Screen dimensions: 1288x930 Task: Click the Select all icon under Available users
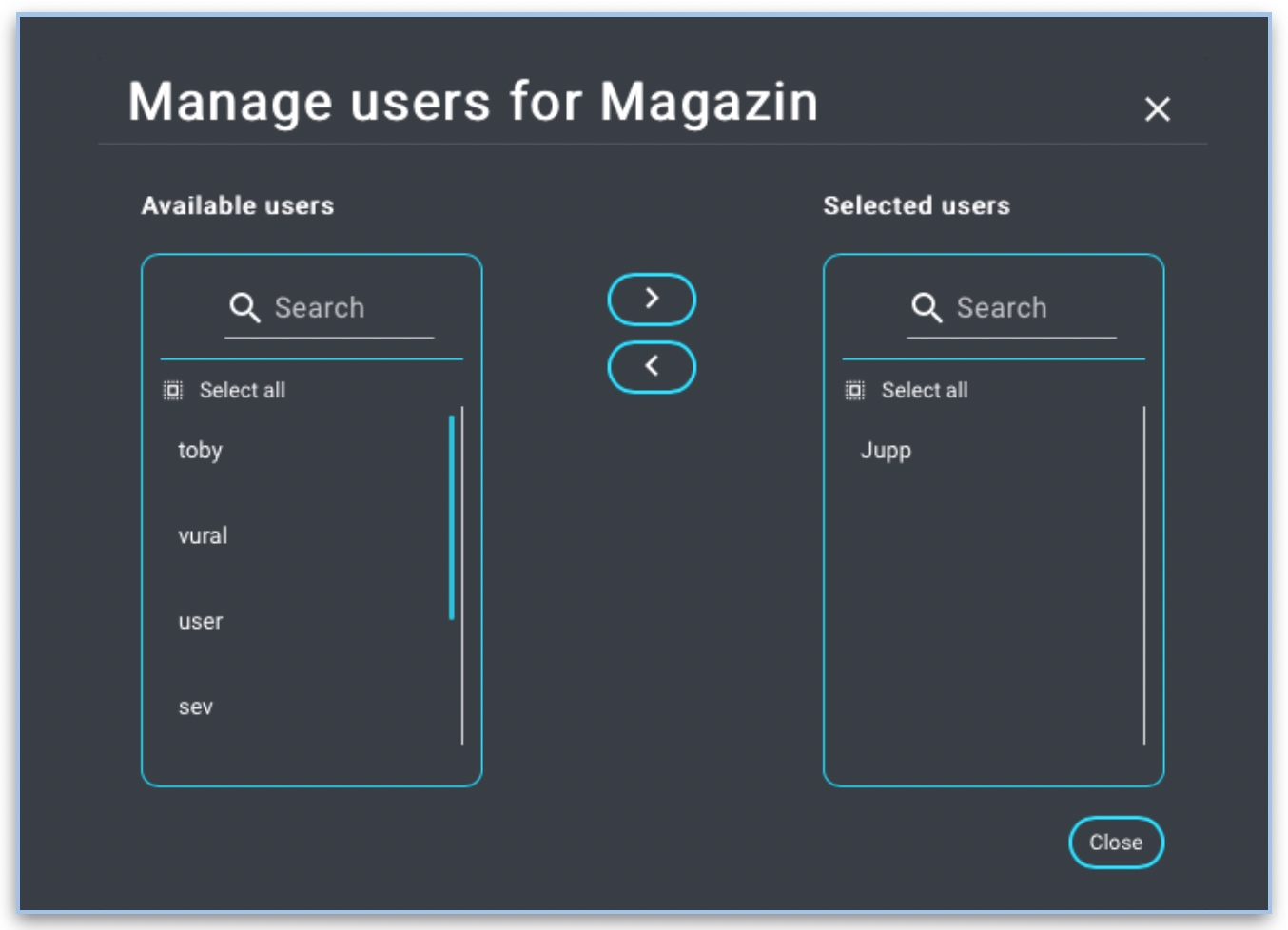pyautogui.click(x=173, y=391)
